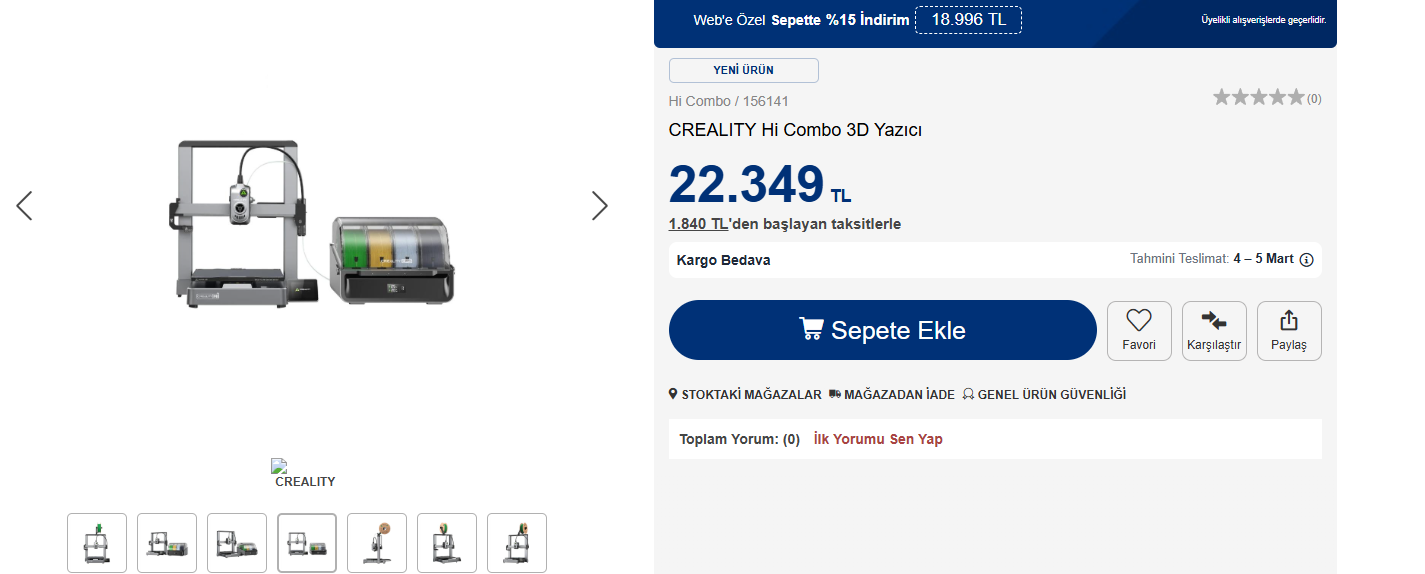Click İlk Yorumu Sen Yap link
Image resolution: width=1425 pixels, height=574 pixels.
(878, 439)
